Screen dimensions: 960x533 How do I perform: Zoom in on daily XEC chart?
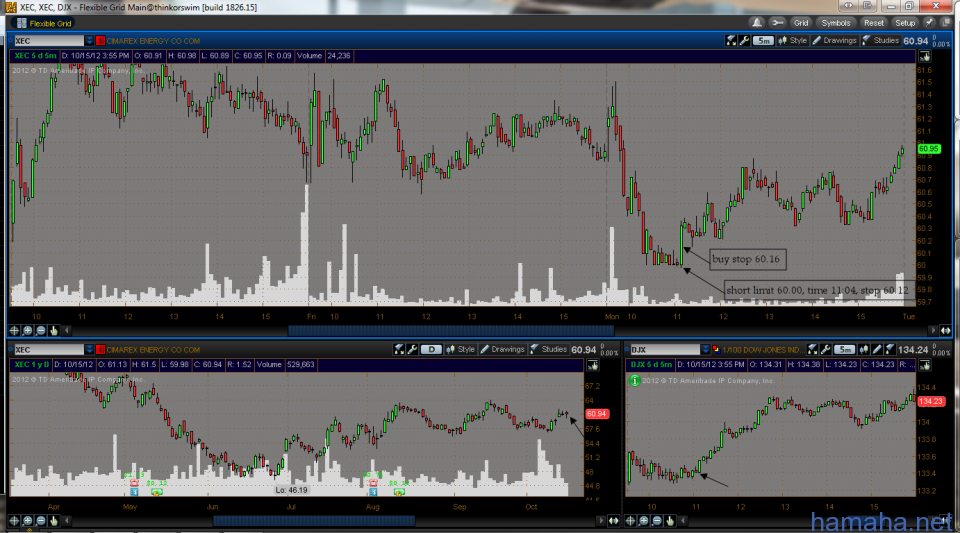28,521
